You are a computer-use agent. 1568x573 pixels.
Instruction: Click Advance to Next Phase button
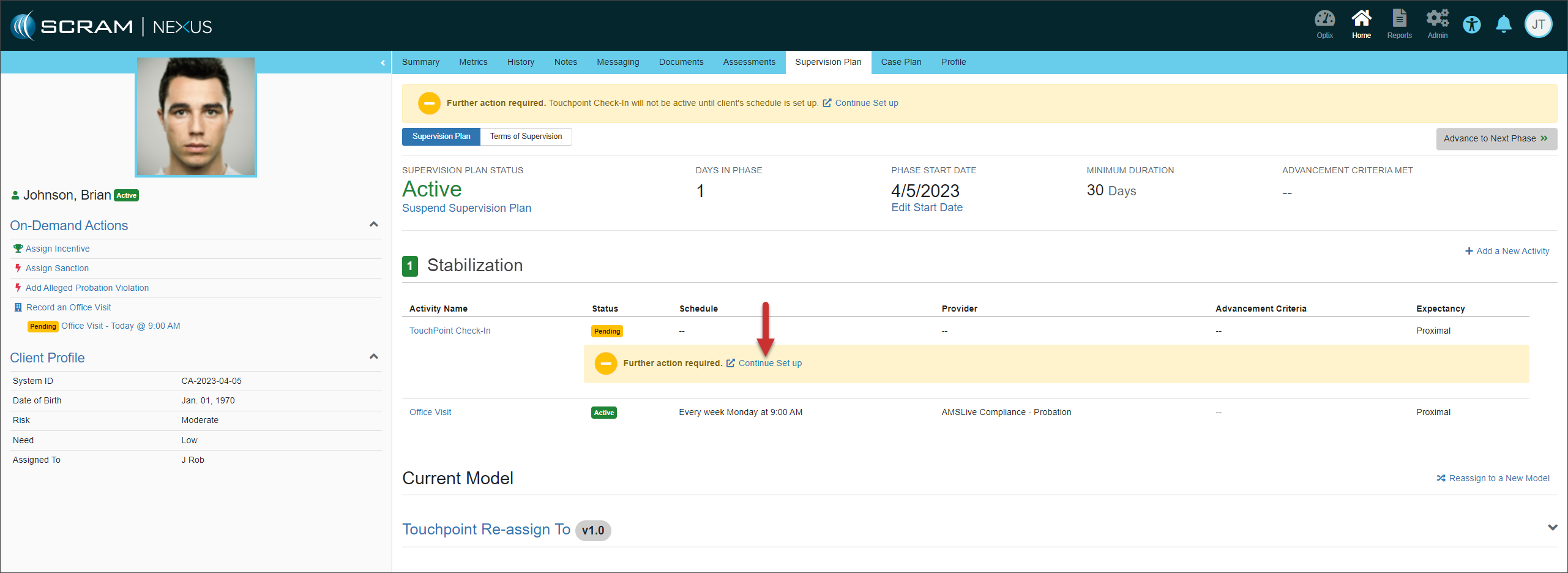[x=1496, y=139]
